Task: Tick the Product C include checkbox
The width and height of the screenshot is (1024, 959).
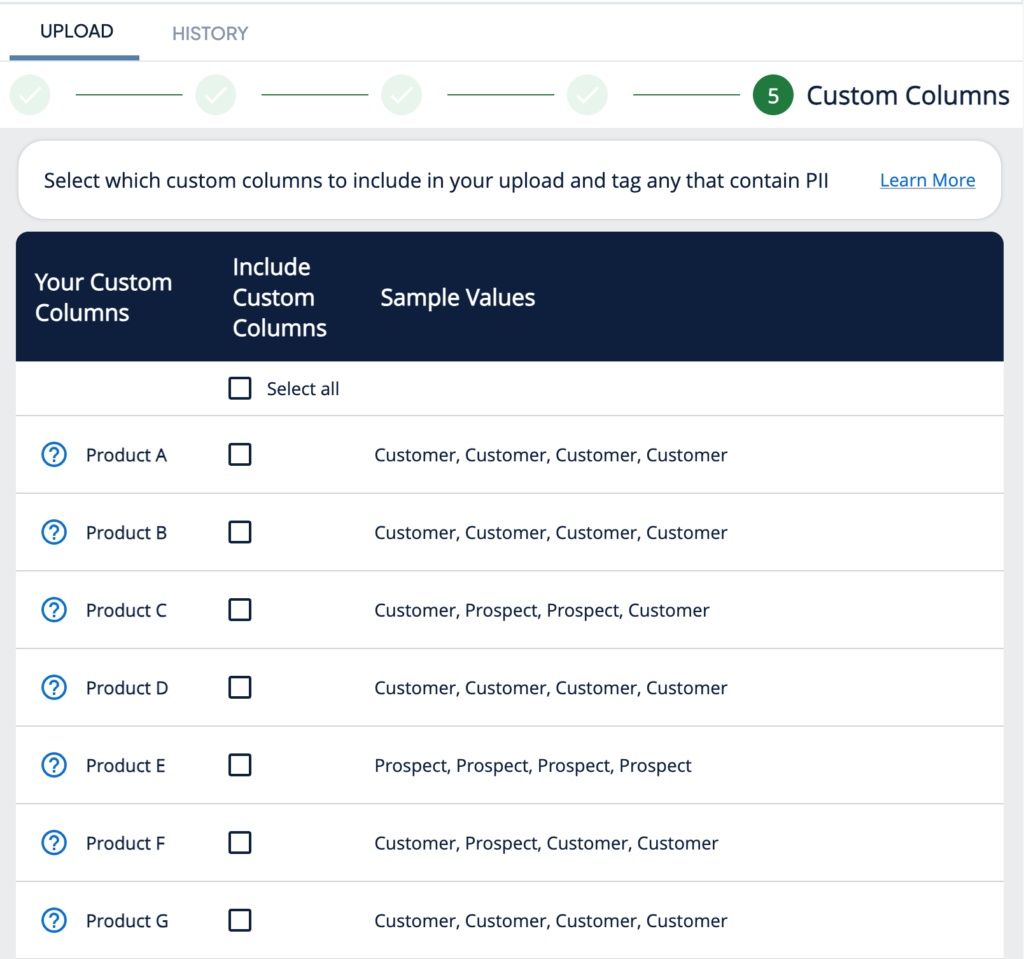Action: click(x=240, y=610)
